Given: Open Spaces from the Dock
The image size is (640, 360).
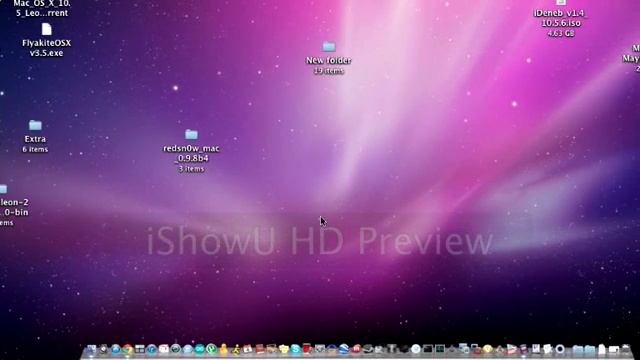Looking at the screenshot, I should (140, 349).
